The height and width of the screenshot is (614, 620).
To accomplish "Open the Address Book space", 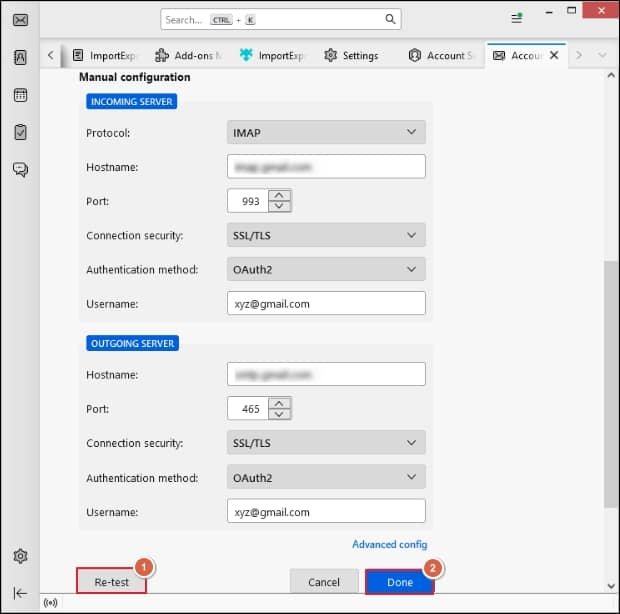I will pyautogui.click(x=20, y=57).
